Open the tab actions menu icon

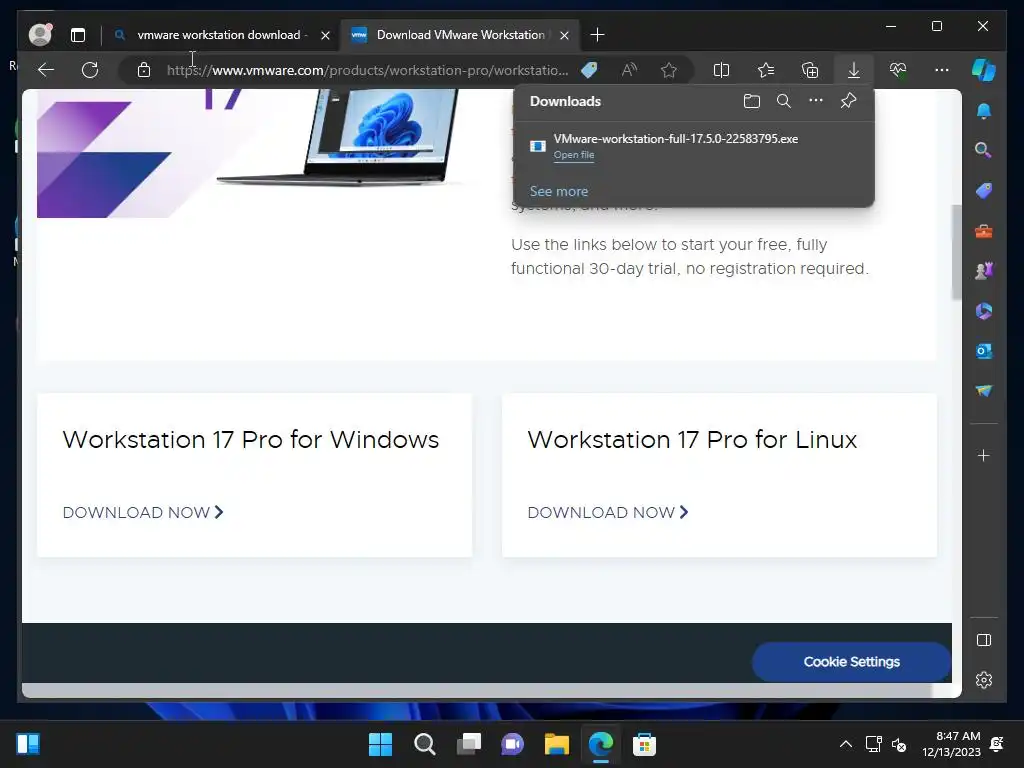pos(78,35)
